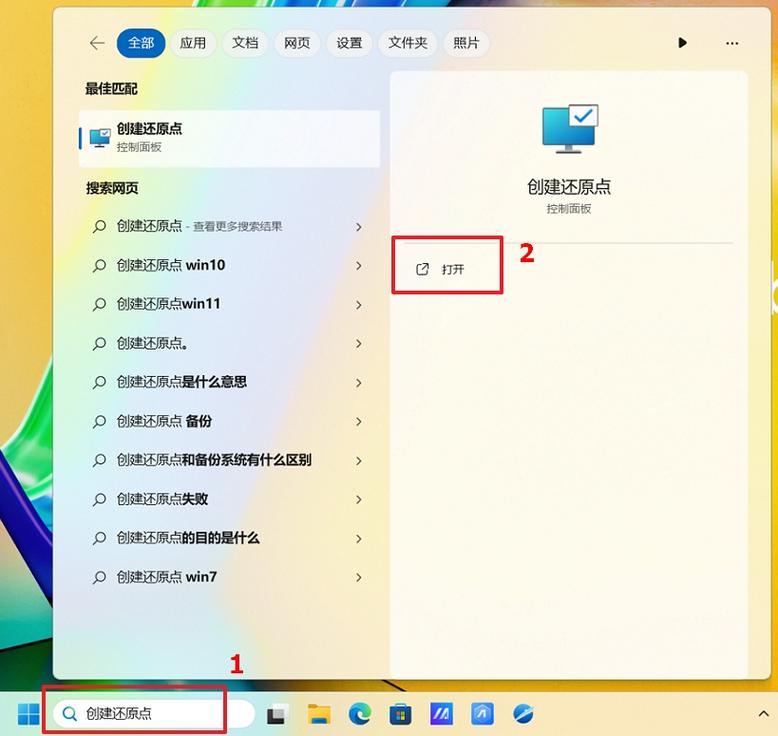Viewport: 778px width, 736px height.
Task: Open File Explorer from the taskbar
Action: 319,714
